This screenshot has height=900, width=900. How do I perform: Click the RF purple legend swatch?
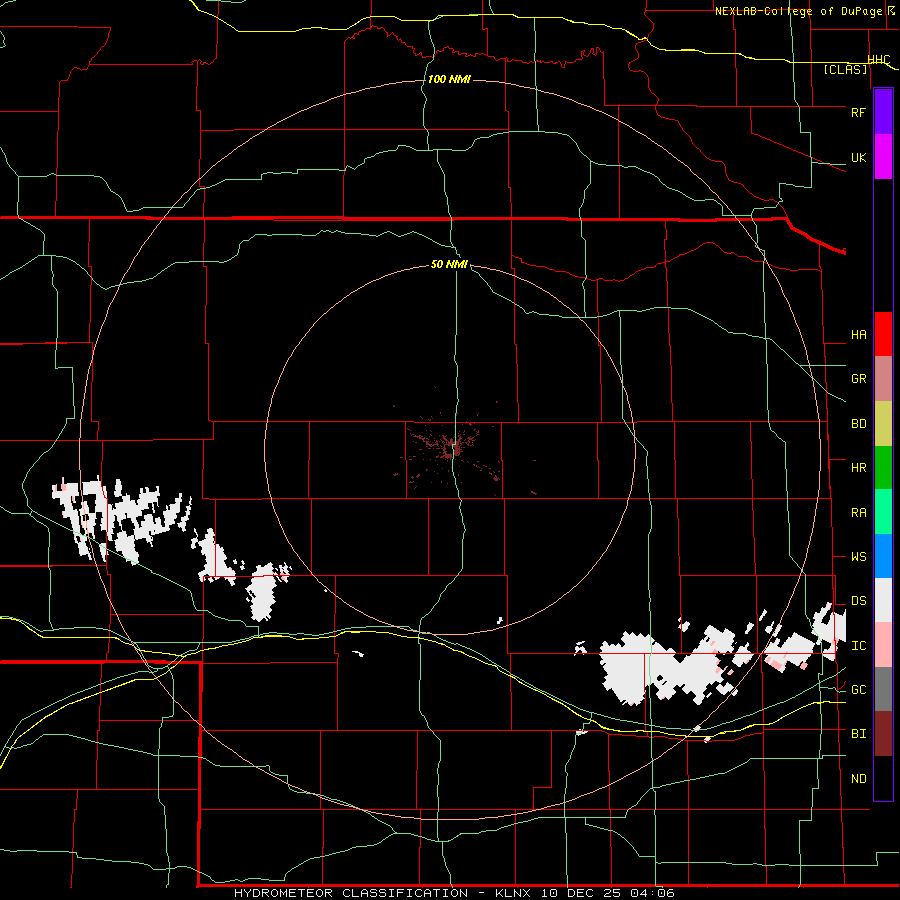[x=883, y=112]
